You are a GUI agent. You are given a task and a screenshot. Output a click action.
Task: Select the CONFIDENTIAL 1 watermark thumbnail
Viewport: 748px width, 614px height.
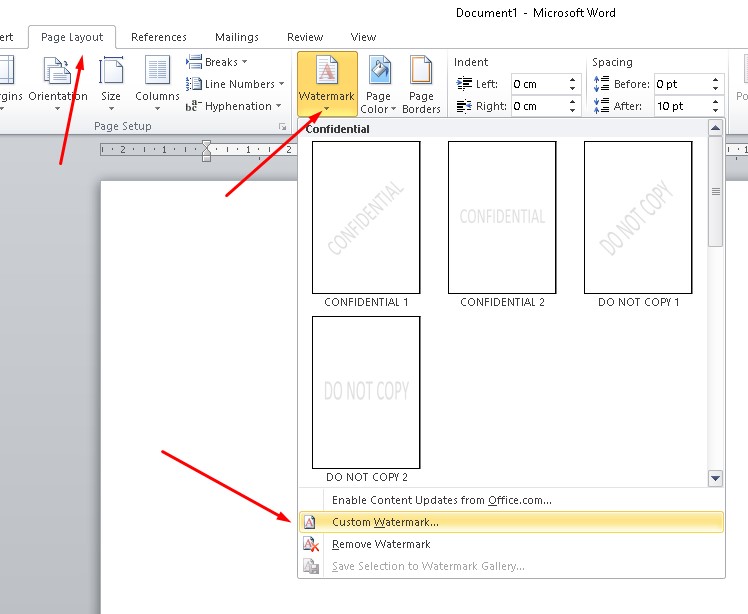366,218
